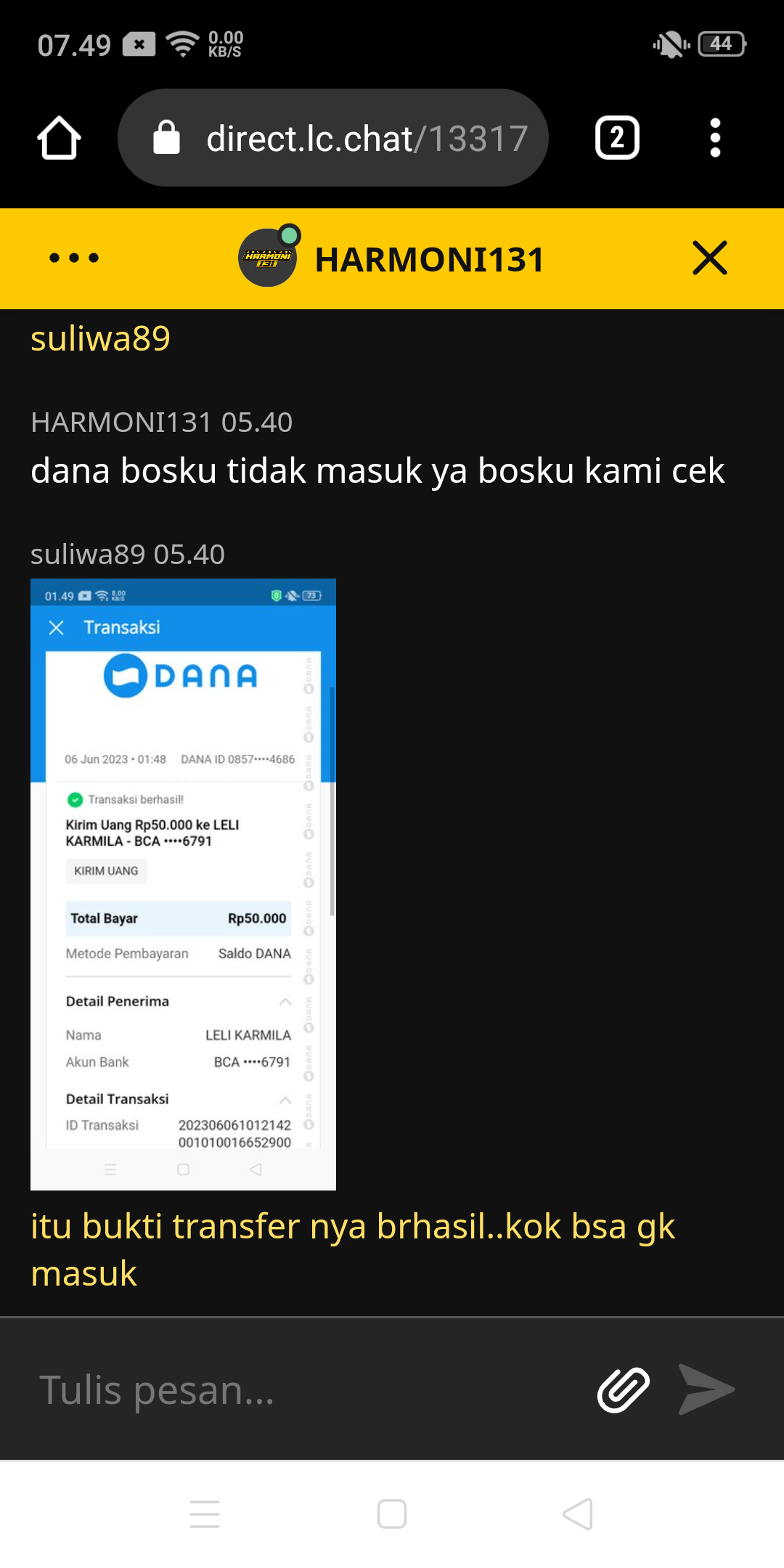Send the message with arrow icon

tap(706, 1389)
